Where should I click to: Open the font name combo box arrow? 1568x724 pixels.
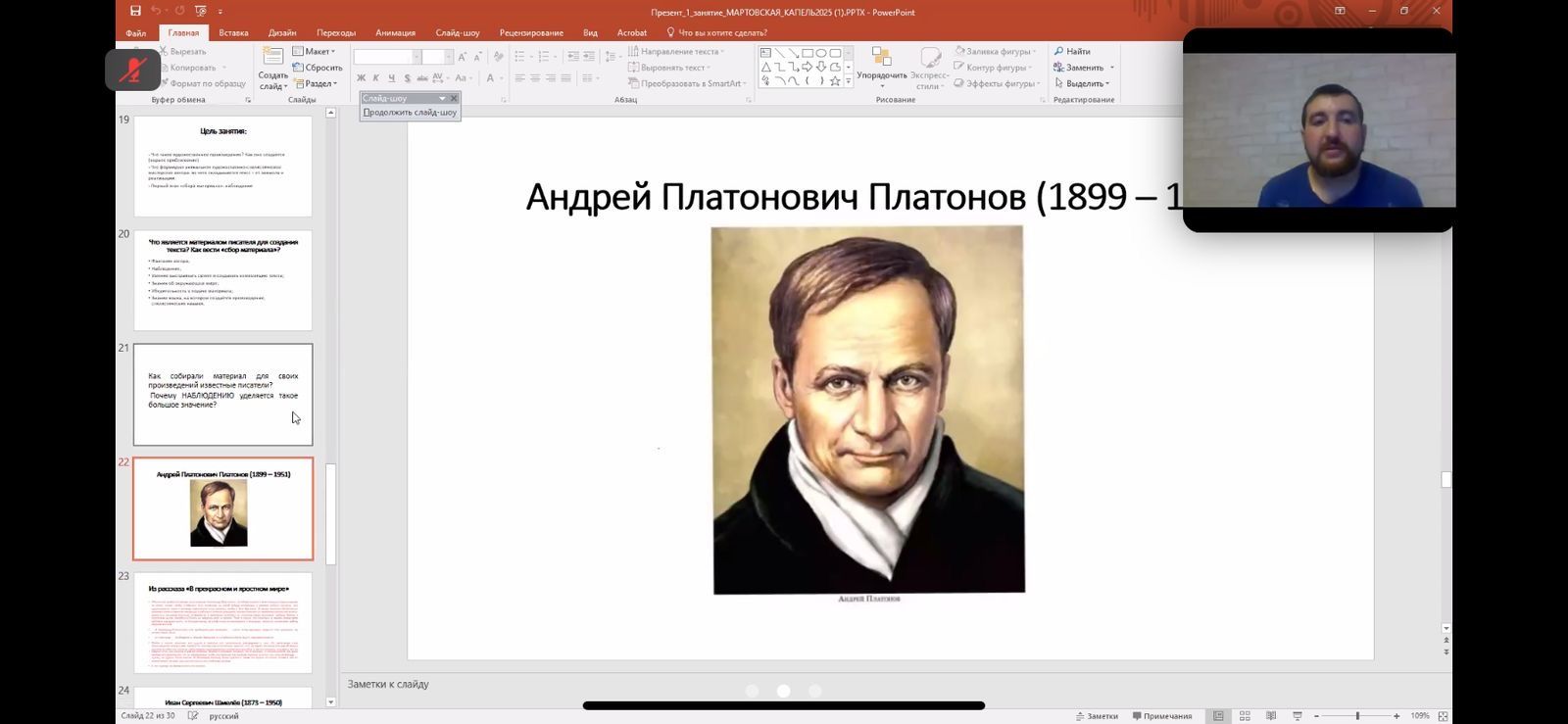click(x=416, y=57)
